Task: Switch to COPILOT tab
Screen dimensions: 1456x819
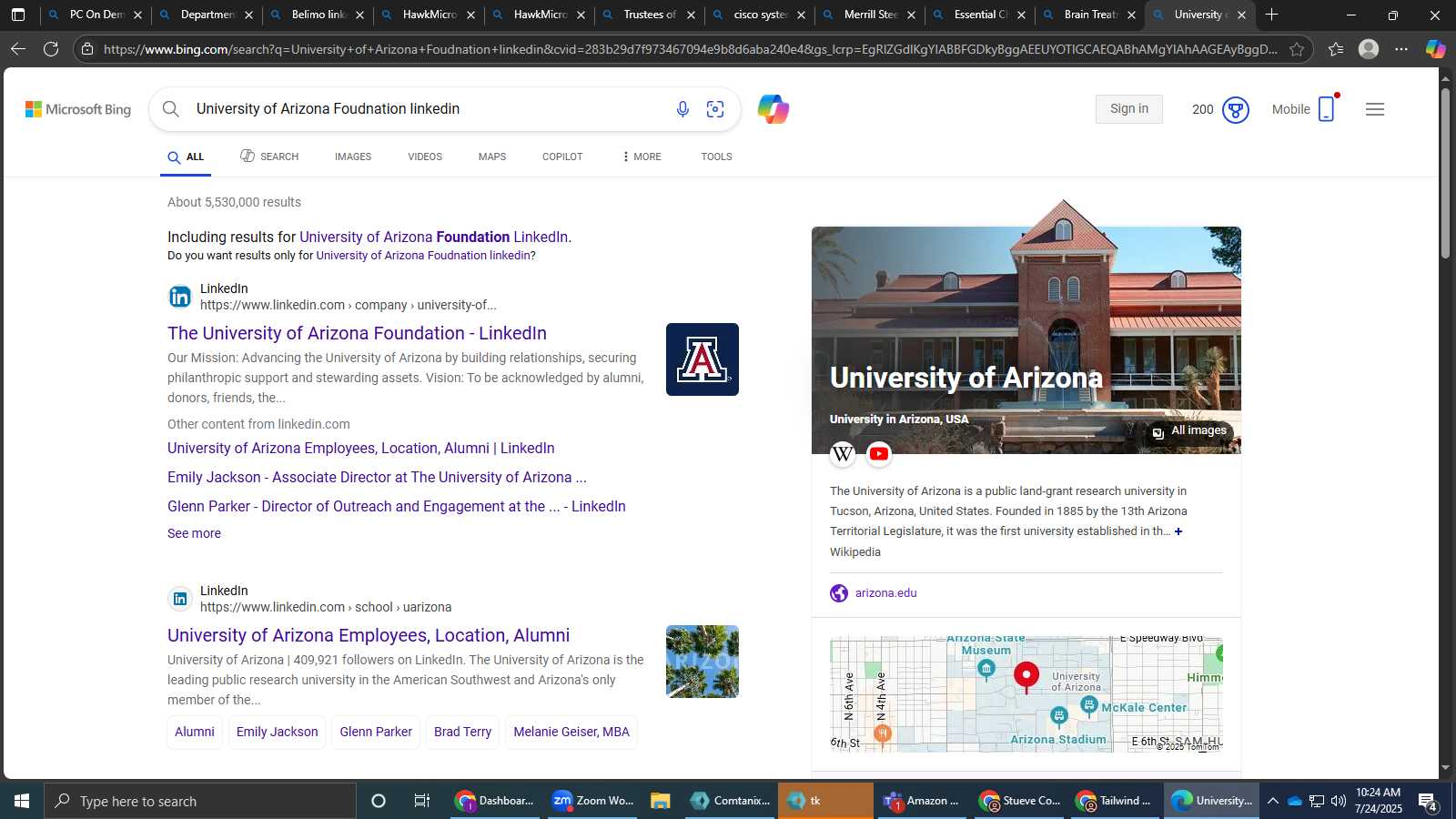Action: tap(562, 157)
